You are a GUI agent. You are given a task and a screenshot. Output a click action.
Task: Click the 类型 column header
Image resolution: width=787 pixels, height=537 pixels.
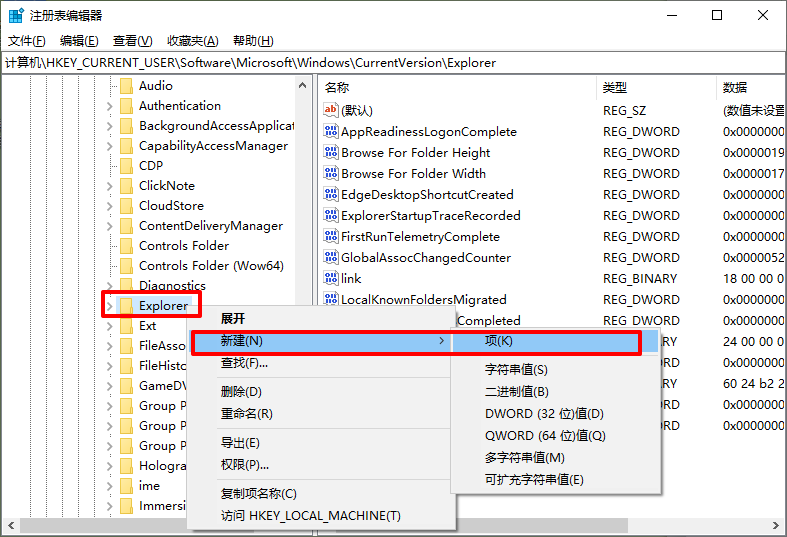tap(650, 88)
